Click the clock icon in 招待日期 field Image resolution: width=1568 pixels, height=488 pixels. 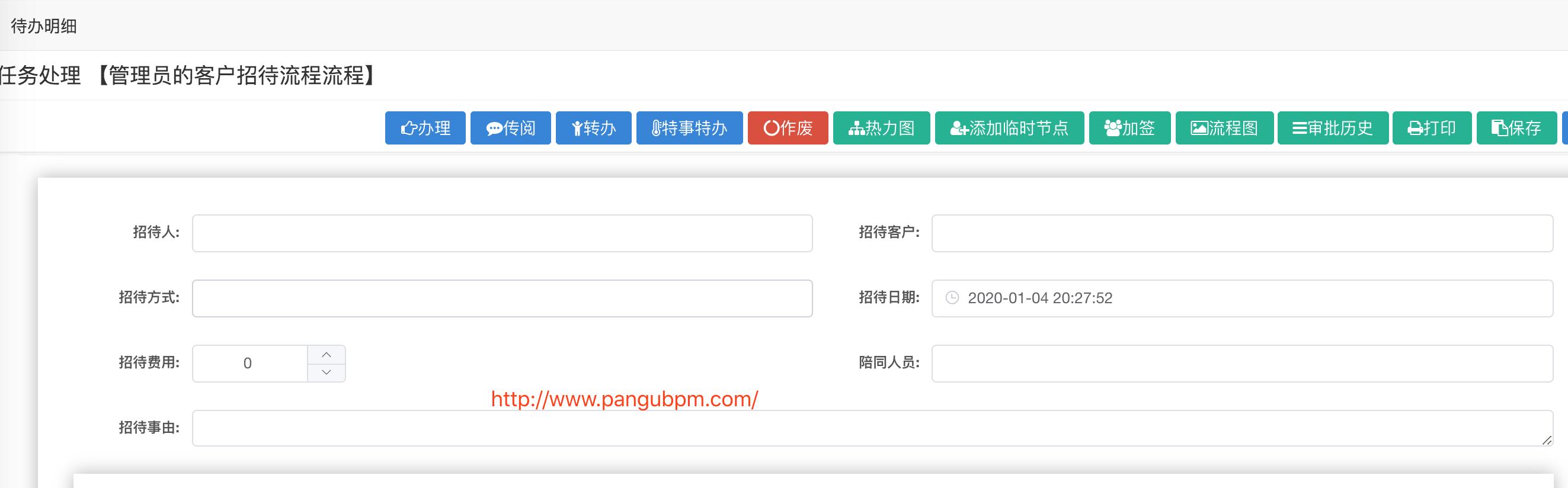(x=952, y=297)
